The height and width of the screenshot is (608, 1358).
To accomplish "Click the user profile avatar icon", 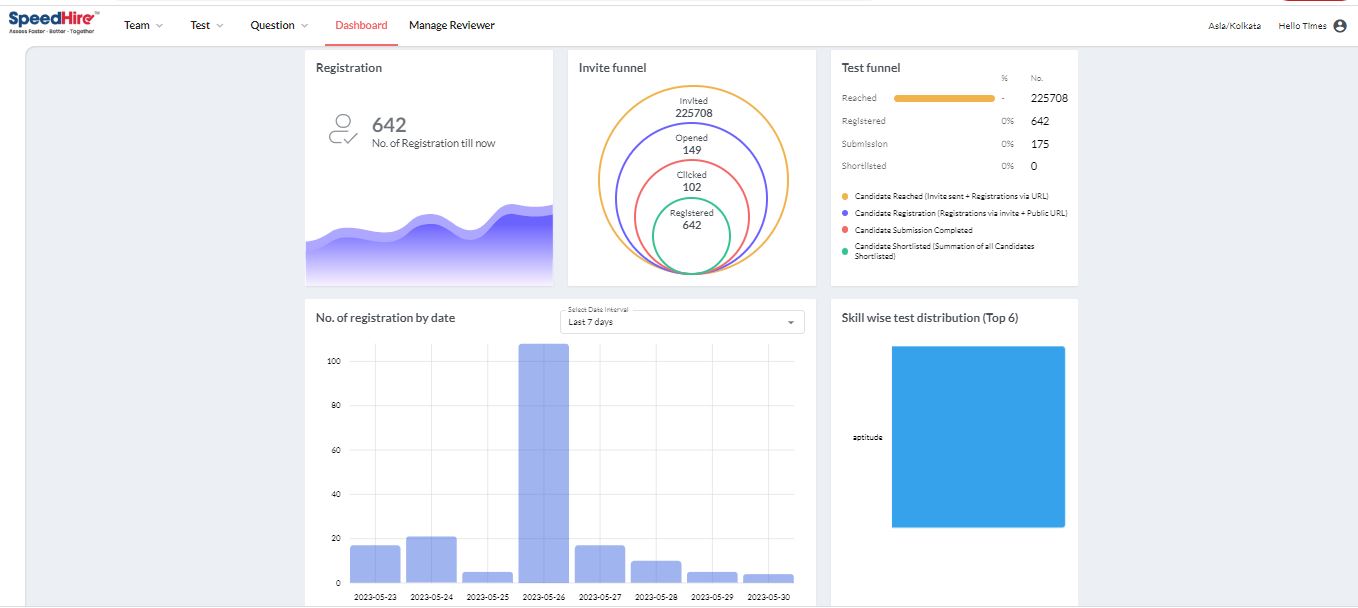I will [1340, 26].
